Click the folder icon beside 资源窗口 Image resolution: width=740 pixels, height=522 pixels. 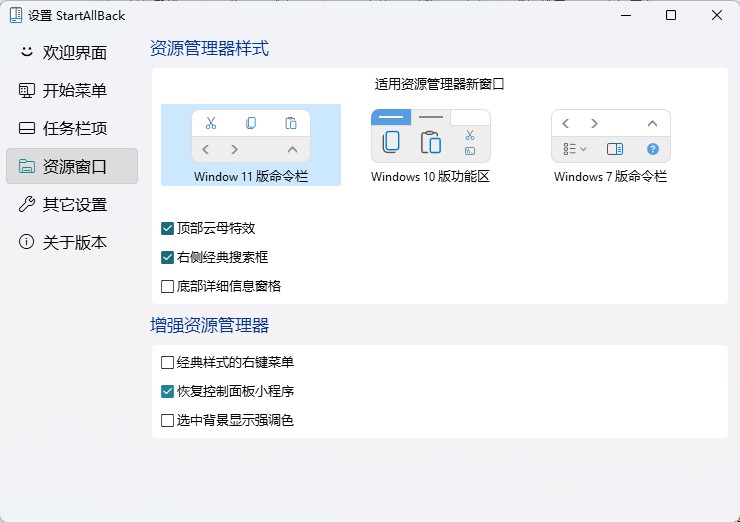(x=26, y=166)
